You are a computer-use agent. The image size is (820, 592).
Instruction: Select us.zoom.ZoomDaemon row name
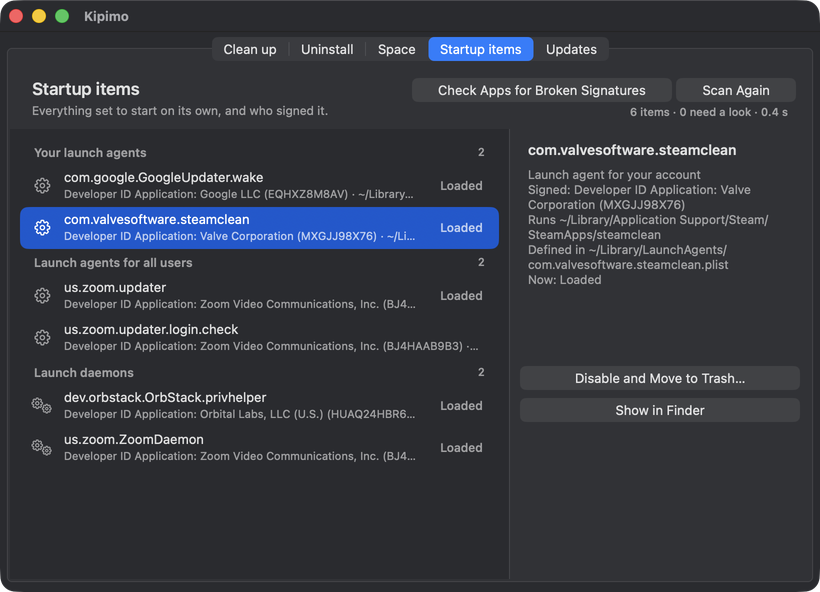(x=134, y=439)
